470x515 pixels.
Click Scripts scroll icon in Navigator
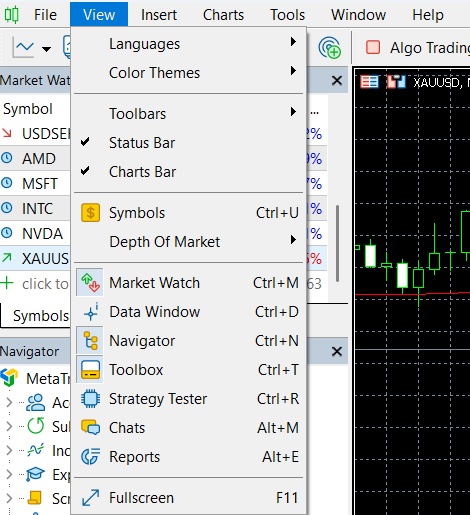coord(35,498)
